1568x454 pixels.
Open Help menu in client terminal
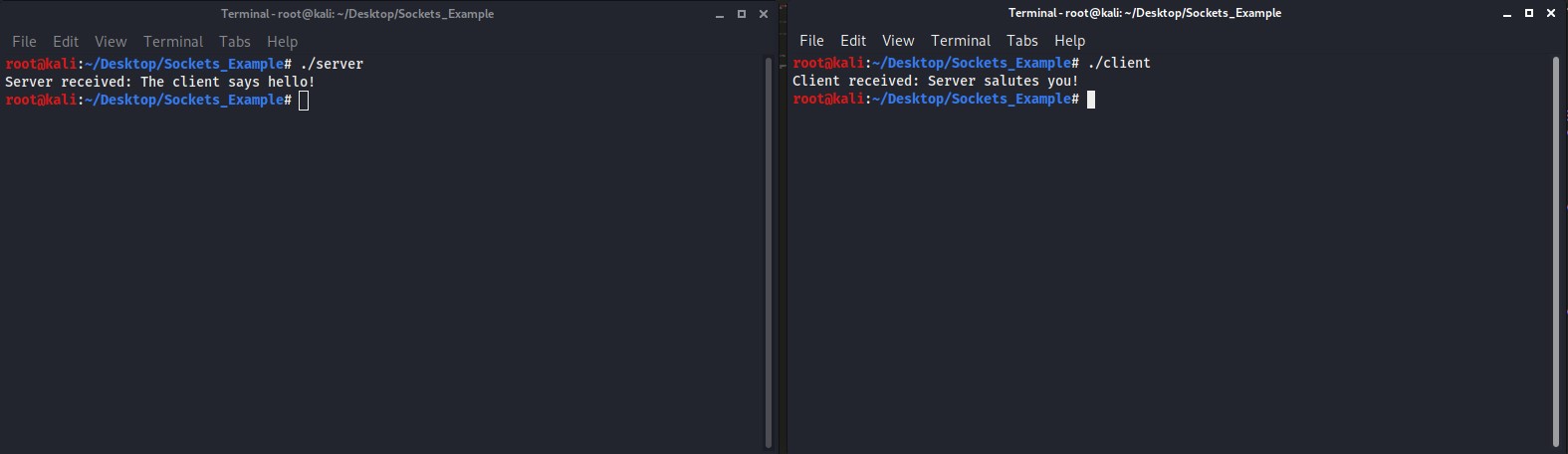(x=1069, y=41)
